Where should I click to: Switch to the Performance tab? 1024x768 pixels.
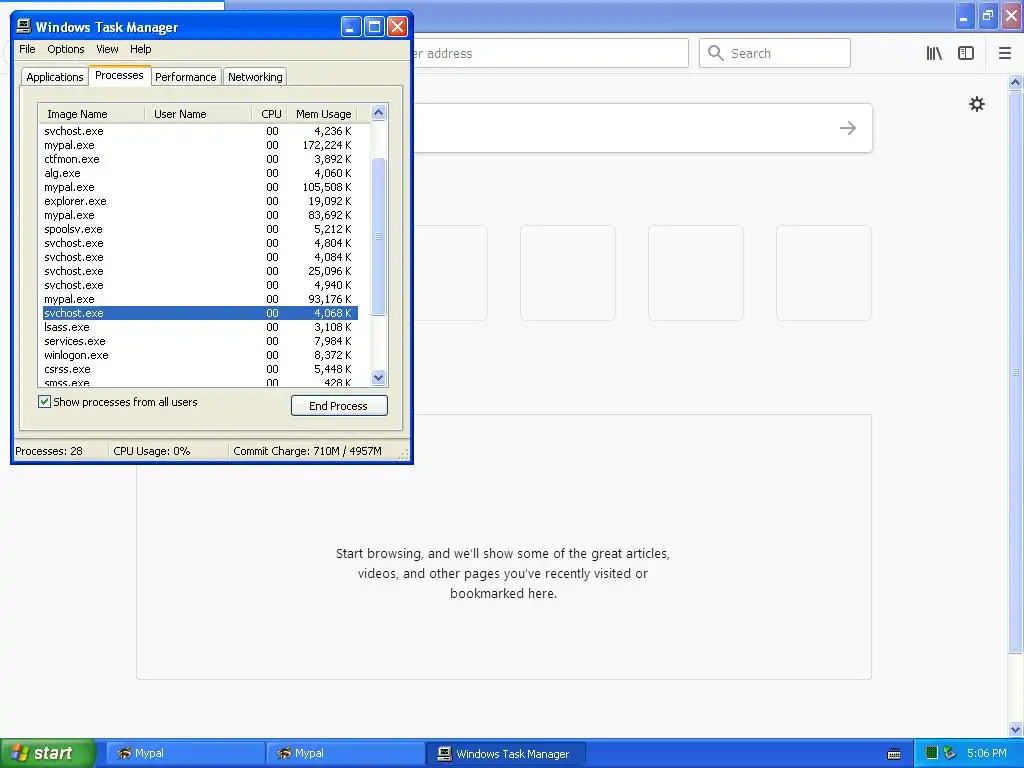pyautogui.click(x=185, y=77)
